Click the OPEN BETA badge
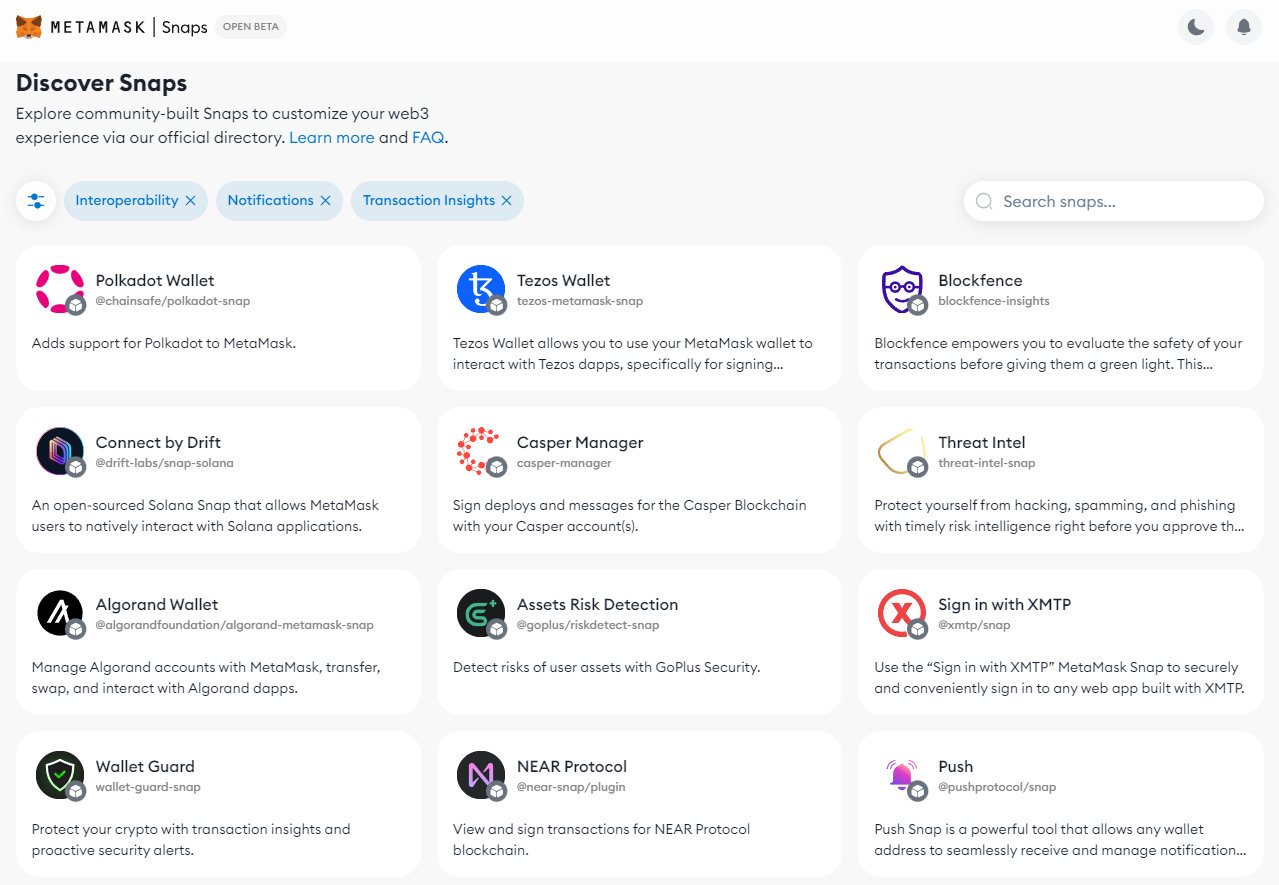The height and width of the screenshot is (885, 1279). click(x=250, y=27)
